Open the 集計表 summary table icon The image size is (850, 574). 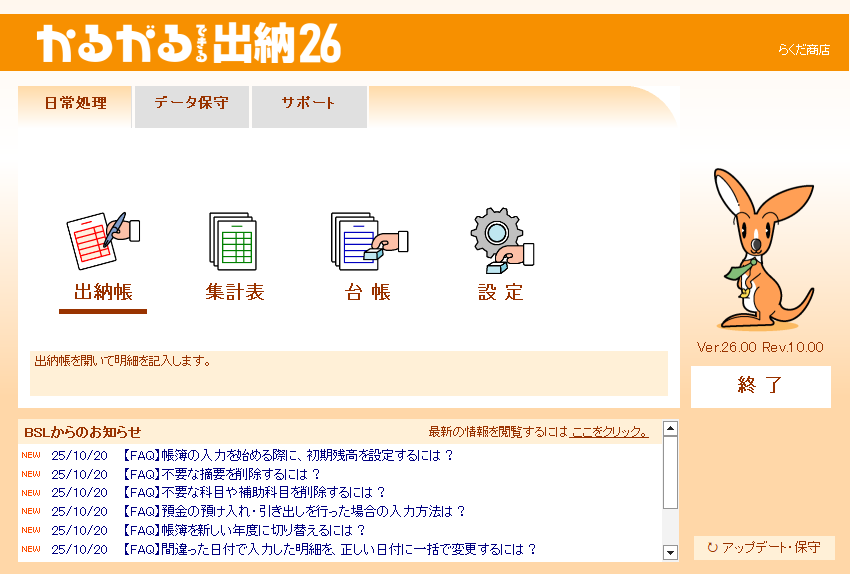tap(233, 242)
